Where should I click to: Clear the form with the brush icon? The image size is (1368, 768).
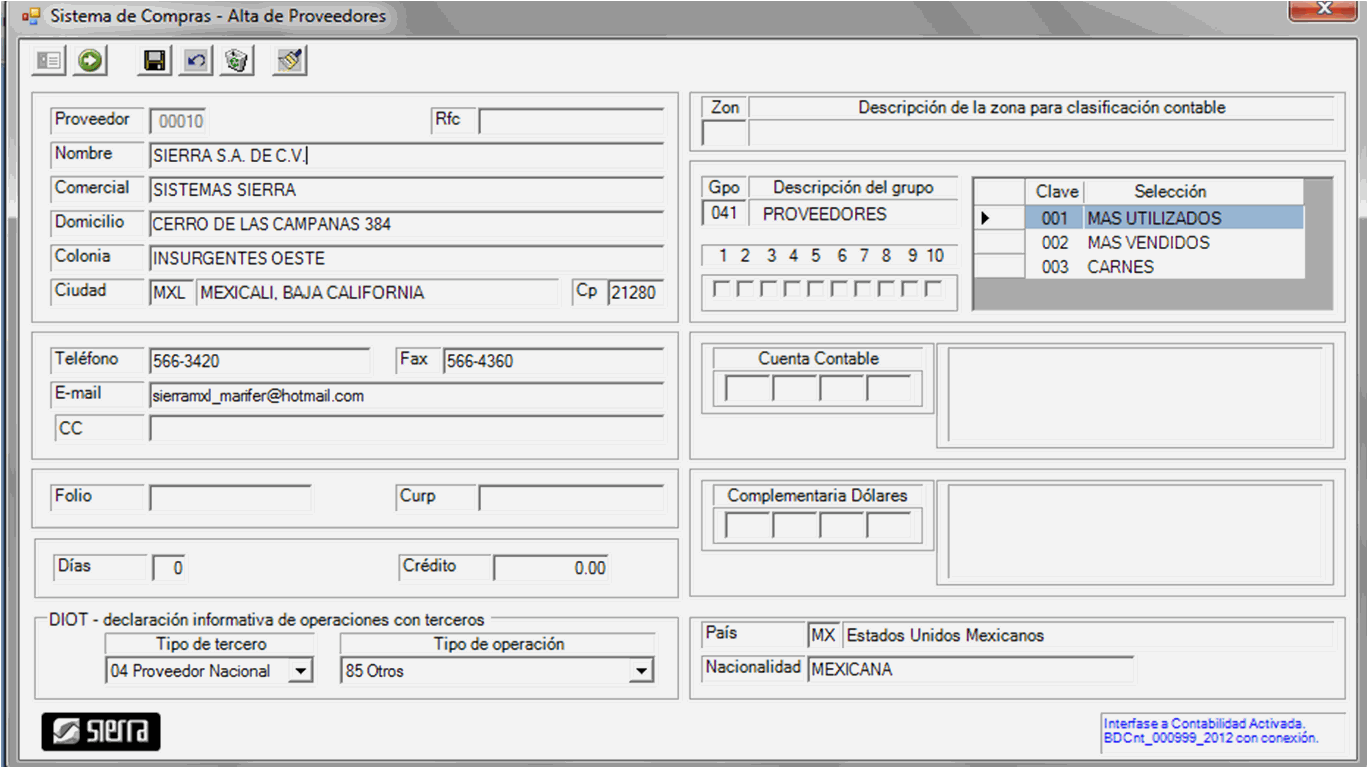point(290,61)
